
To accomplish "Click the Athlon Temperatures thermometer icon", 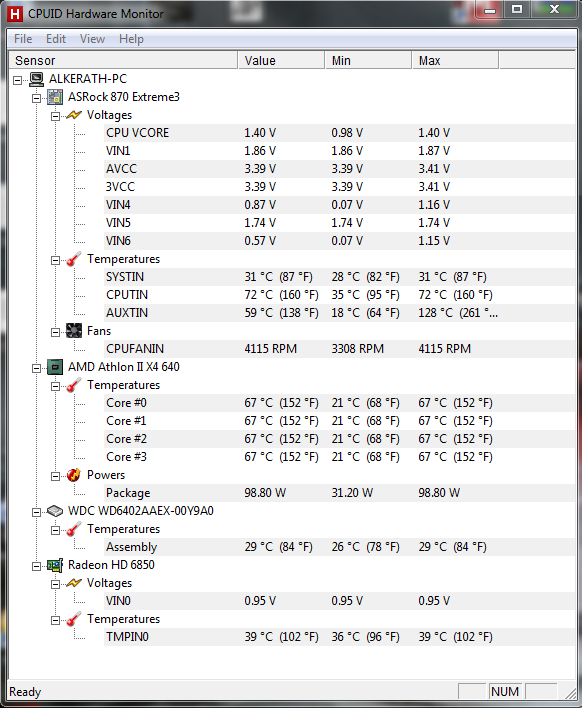I will [74, 385].
